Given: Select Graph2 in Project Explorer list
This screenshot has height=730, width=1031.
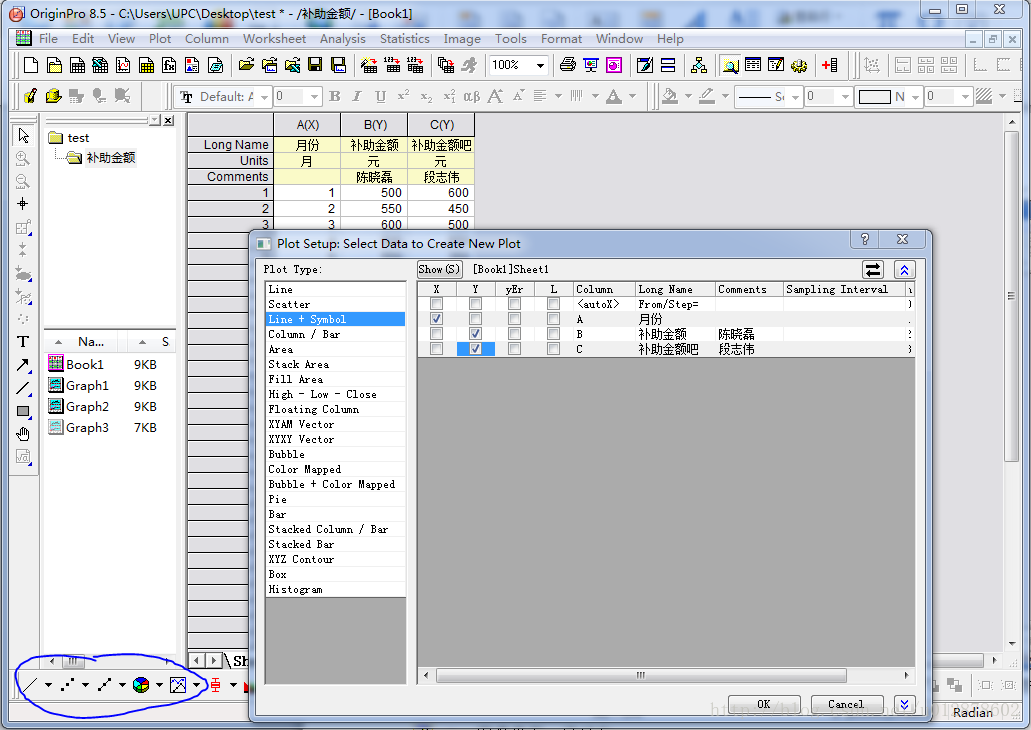Looking at the screenshot, I should pos(87,406).
